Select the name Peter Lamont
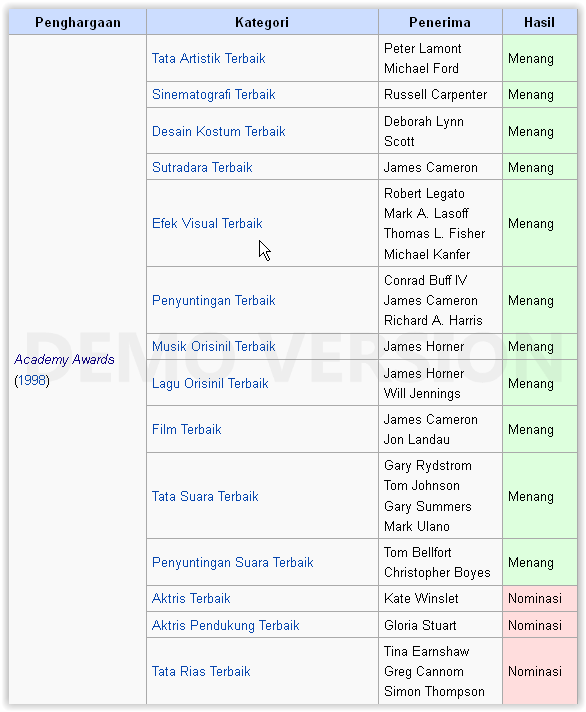586x712 pixels. pos(423,49)
